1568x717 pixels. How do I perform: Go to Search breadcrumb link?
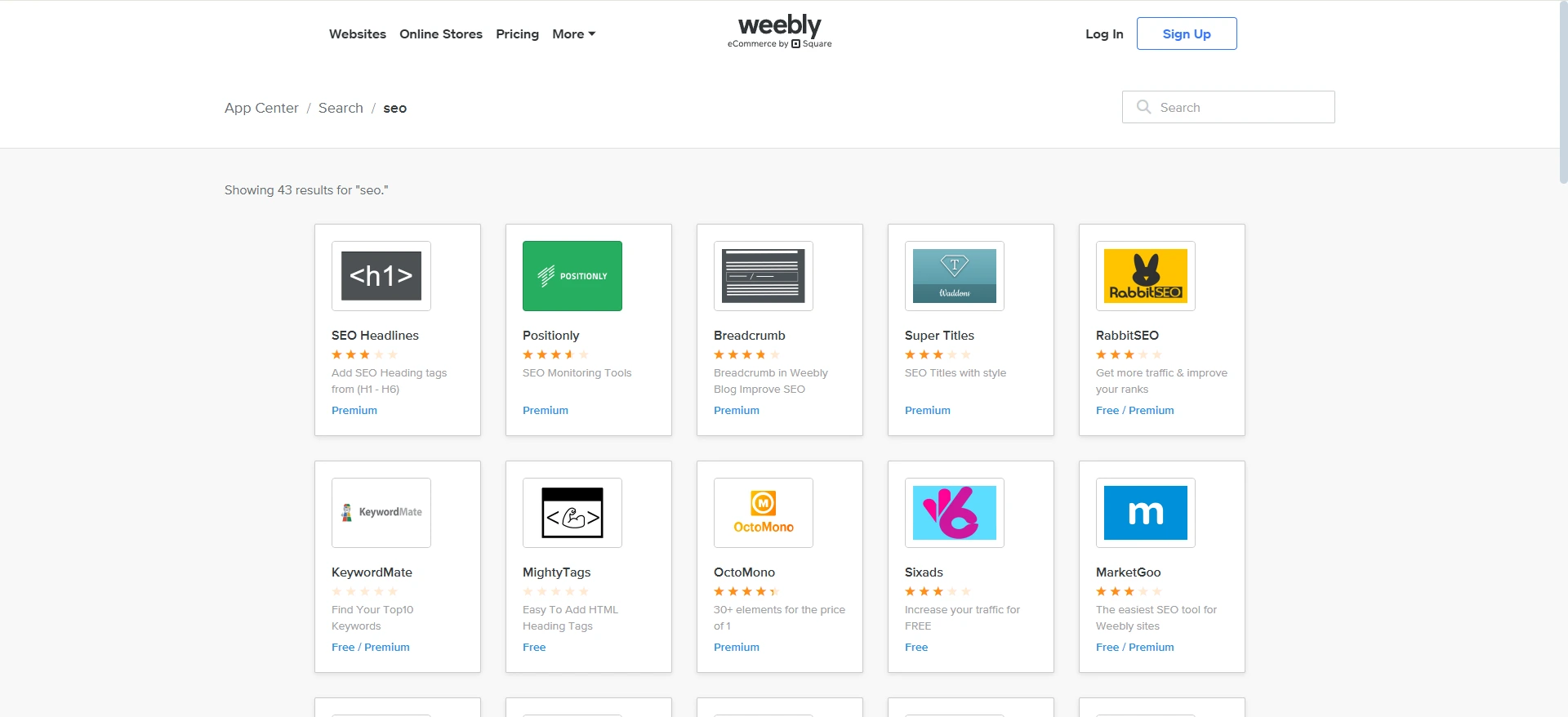pos(341,108)
